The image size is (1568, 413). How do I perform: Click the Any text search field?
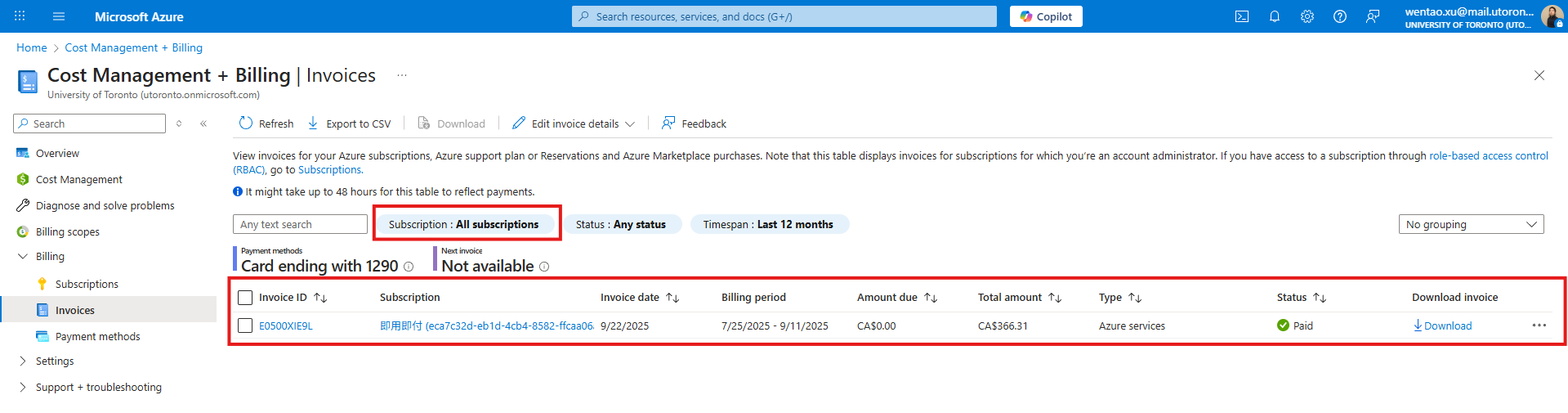300,224
